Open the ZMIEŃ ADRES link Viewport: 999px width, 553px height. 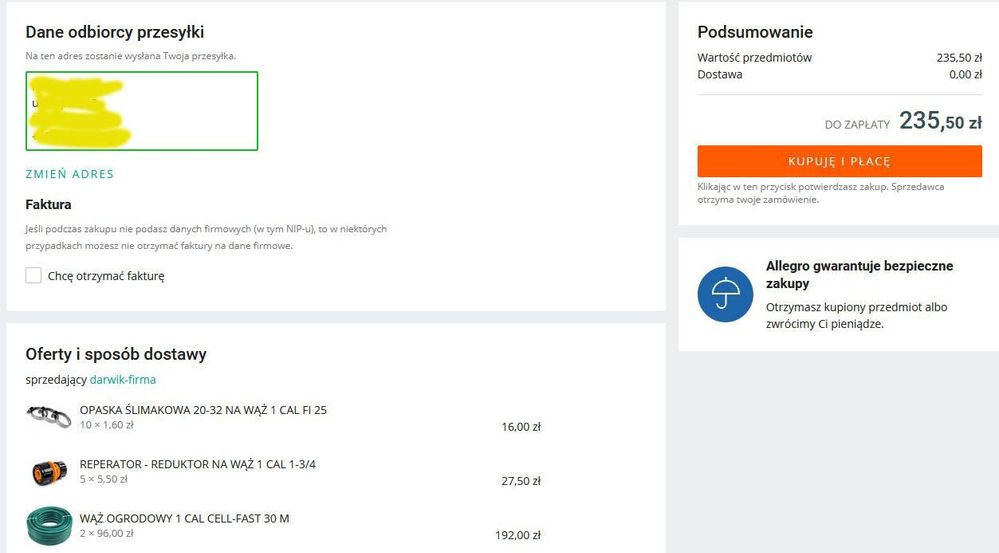[x=70, y=174]
